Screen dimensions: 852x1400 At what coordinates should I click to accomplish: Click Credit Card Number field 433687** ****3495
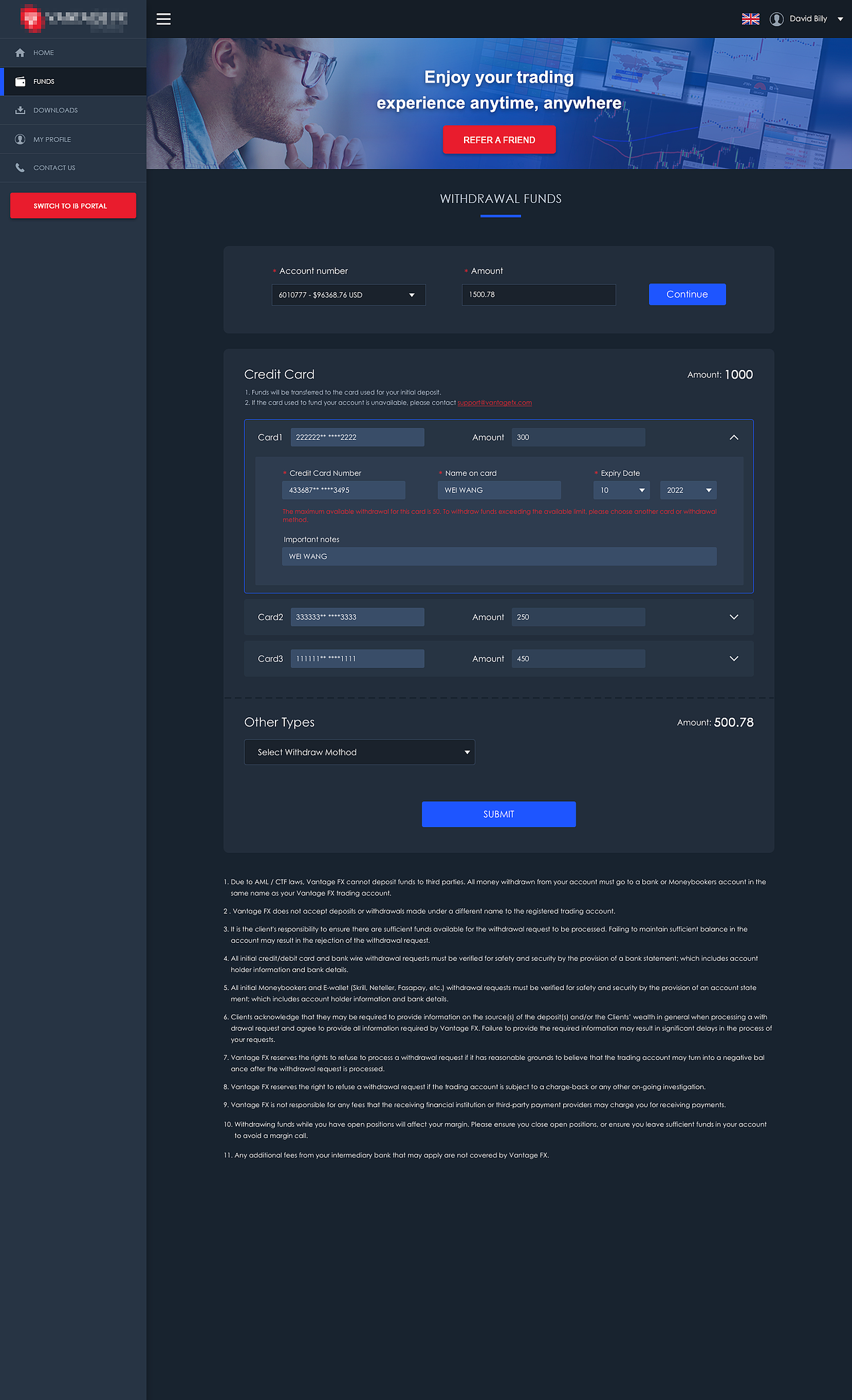click(343, 490)
